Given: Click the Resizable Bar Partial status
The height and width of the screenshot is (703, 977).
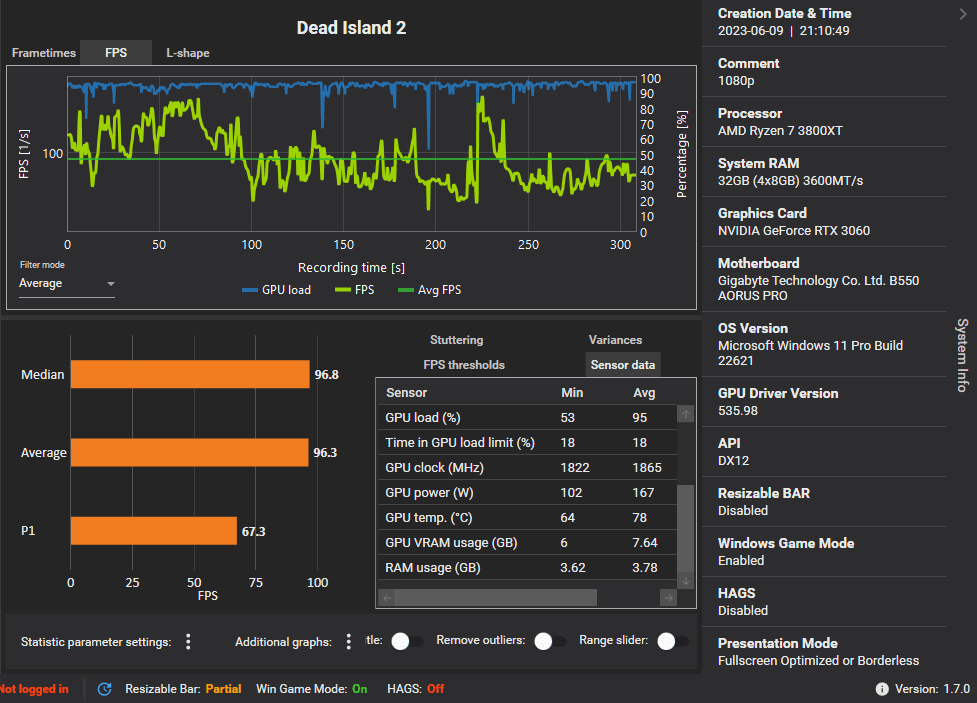Looking at the screenshot, I should tap(223, 689).
